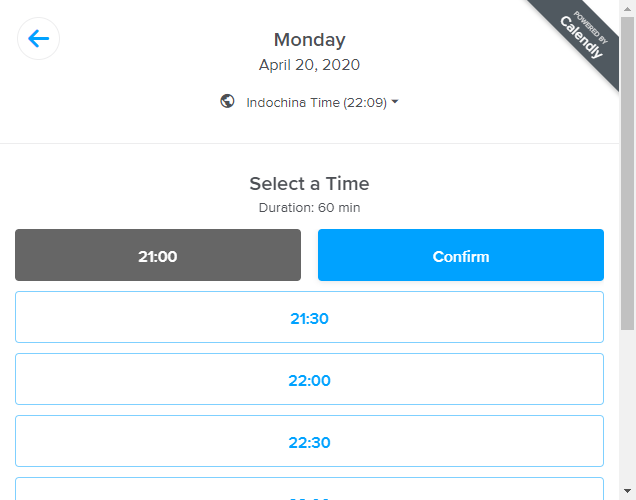Click the globe icon beside the timezone

click(228, 101)
